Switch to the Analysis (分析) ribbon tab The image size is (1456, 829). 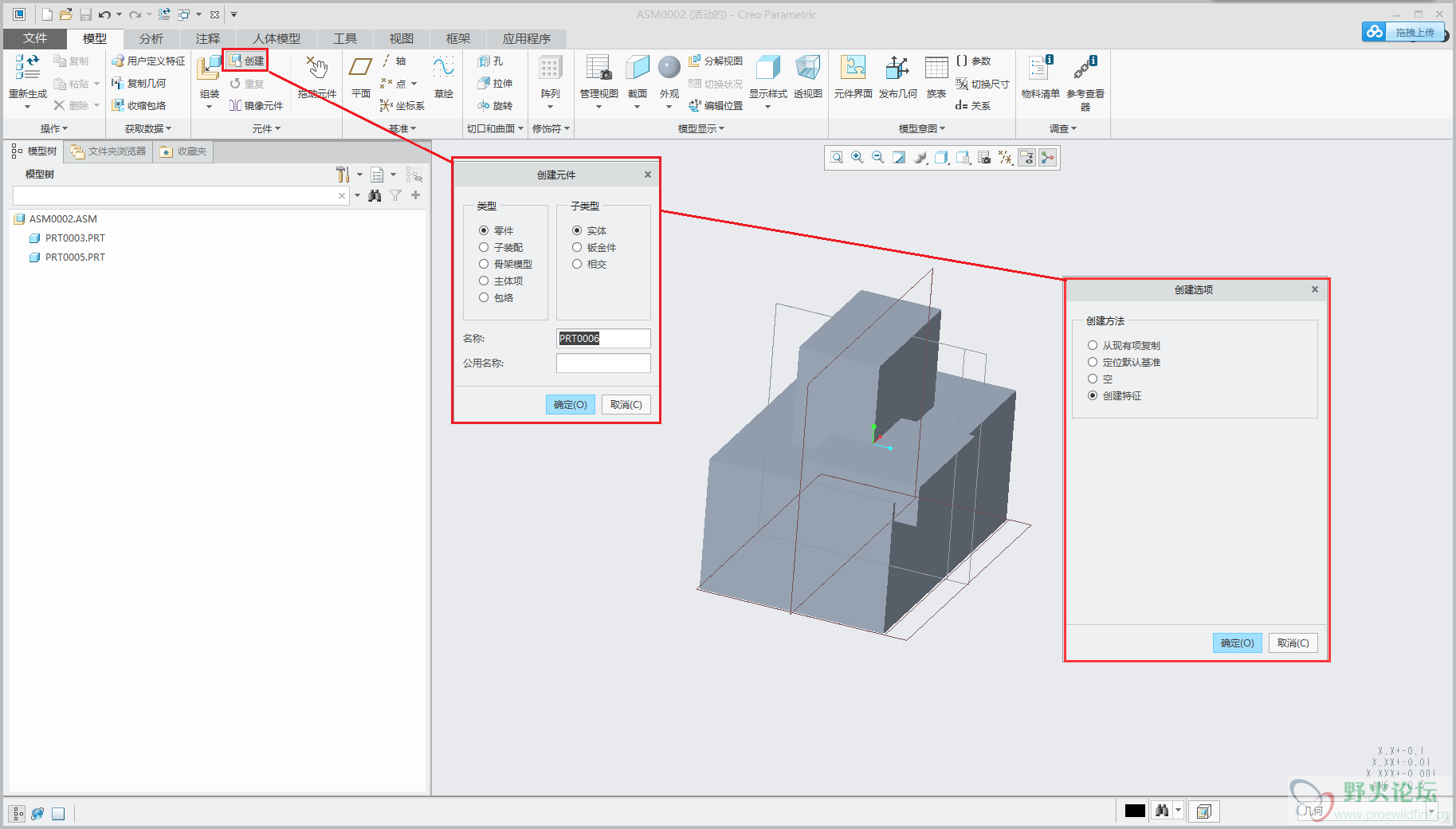pos(151,38)
